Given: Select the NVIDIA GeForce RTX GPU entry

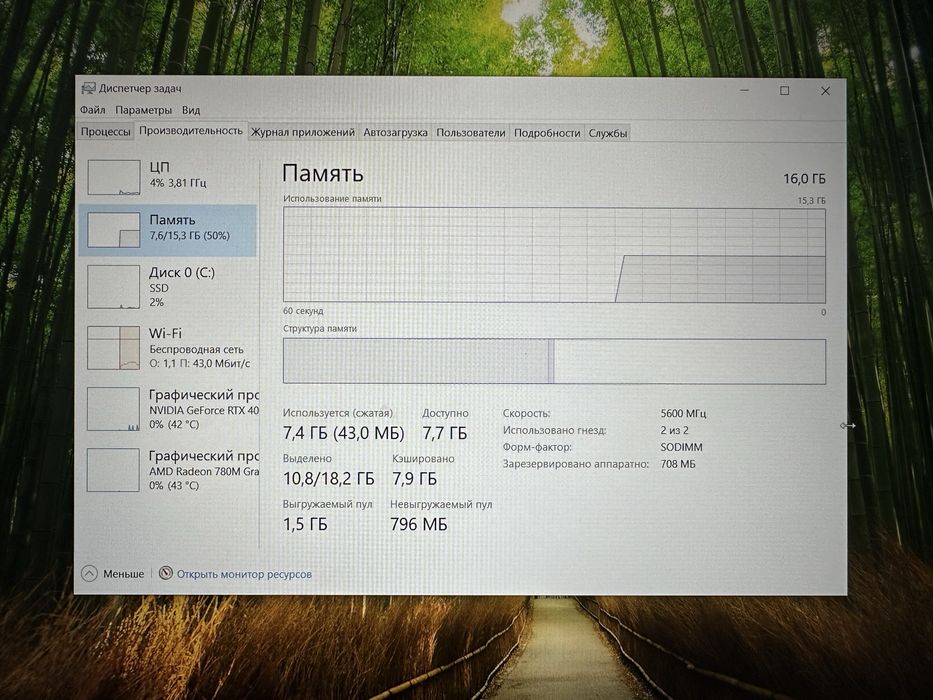Looking at the screenshot, I should (x=168, y=409).
